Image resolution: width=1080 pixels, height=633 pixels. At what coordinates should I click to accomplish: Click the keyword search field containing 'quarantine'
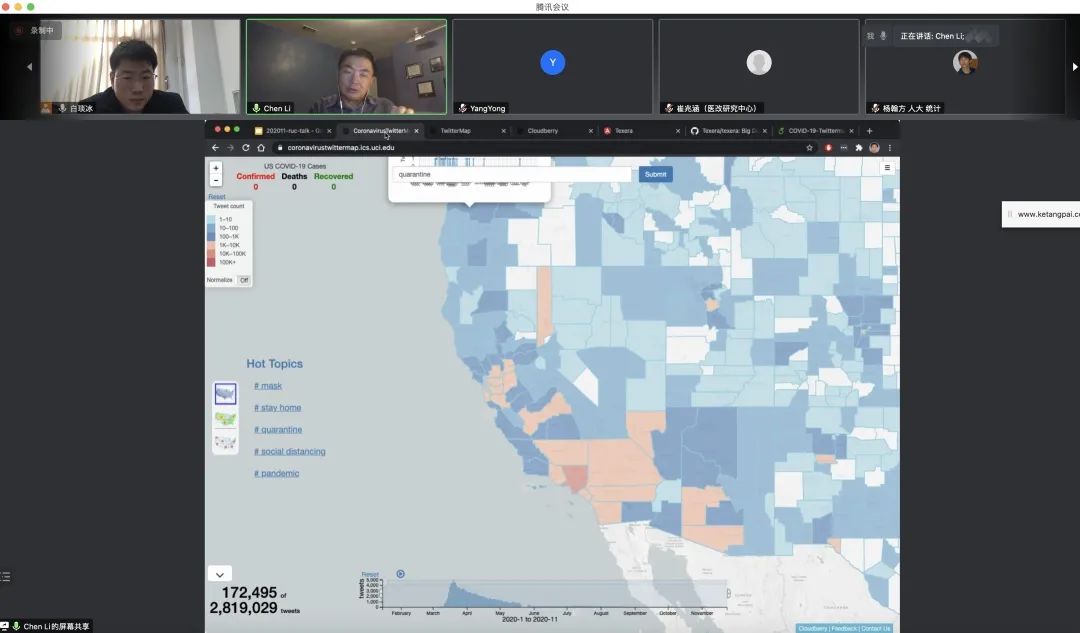[511, 174]
